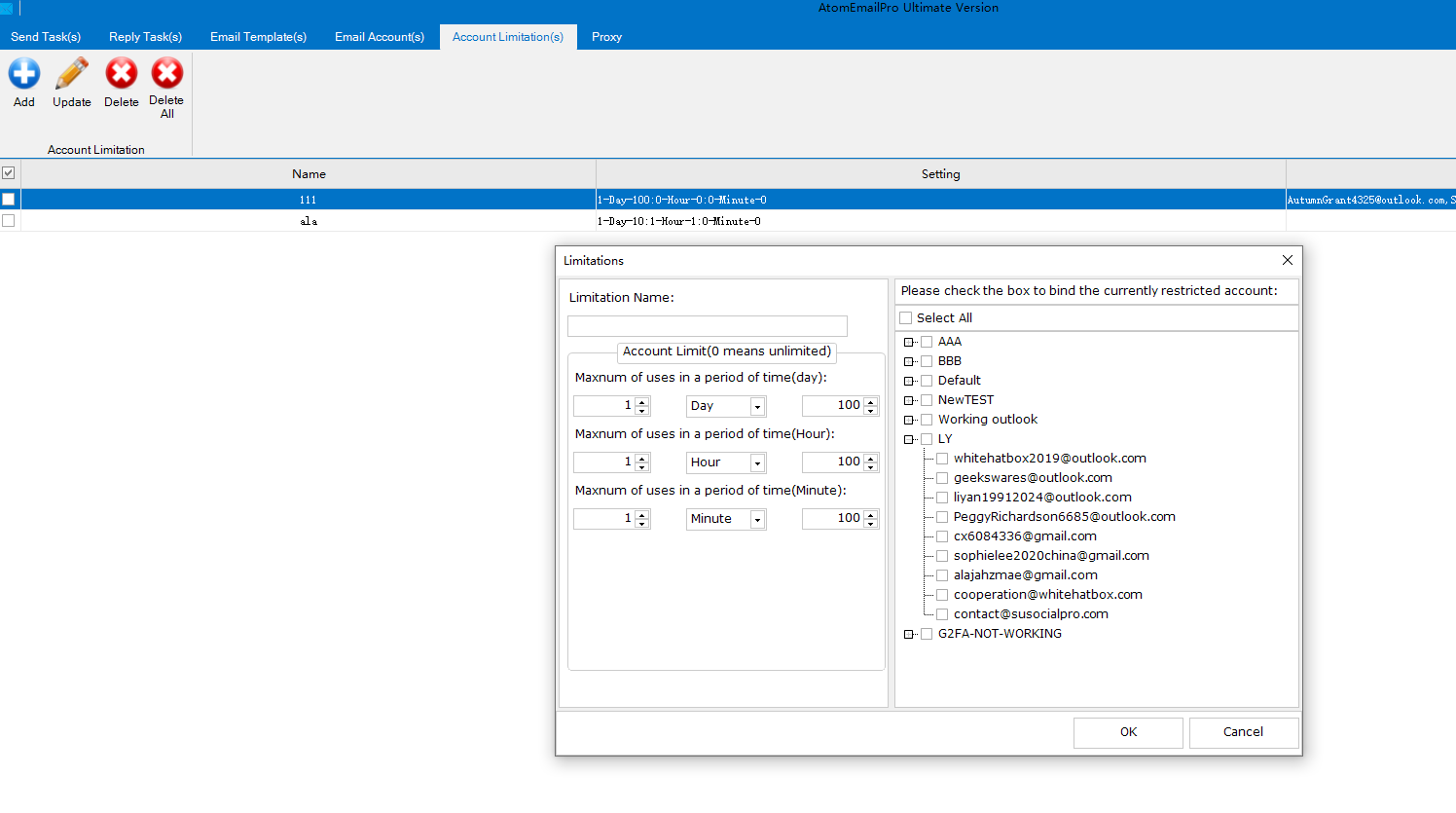Switch to the Email Account(s) tab

(x=379, y=37)
